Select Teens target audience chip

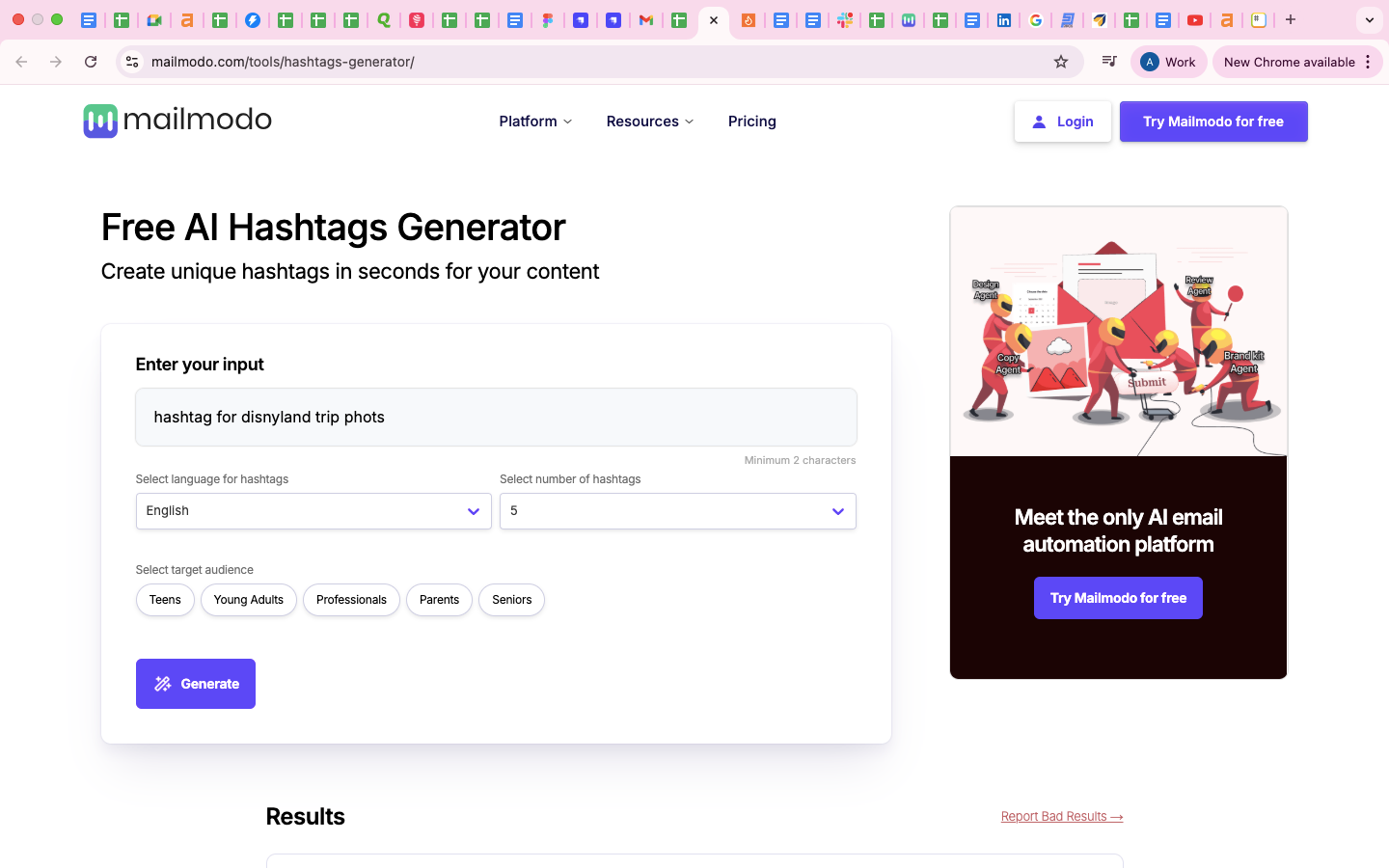click(x=165, y=600)
